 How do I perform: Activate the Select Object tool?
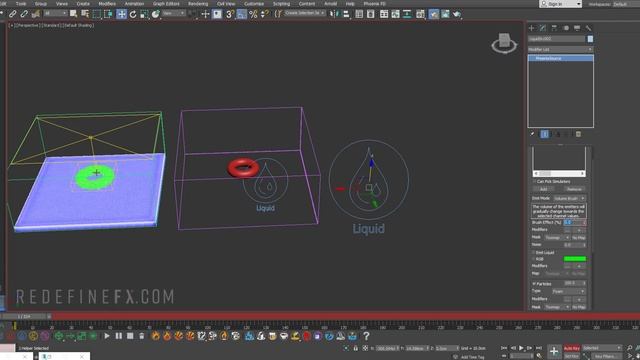(x=73, y=14)
